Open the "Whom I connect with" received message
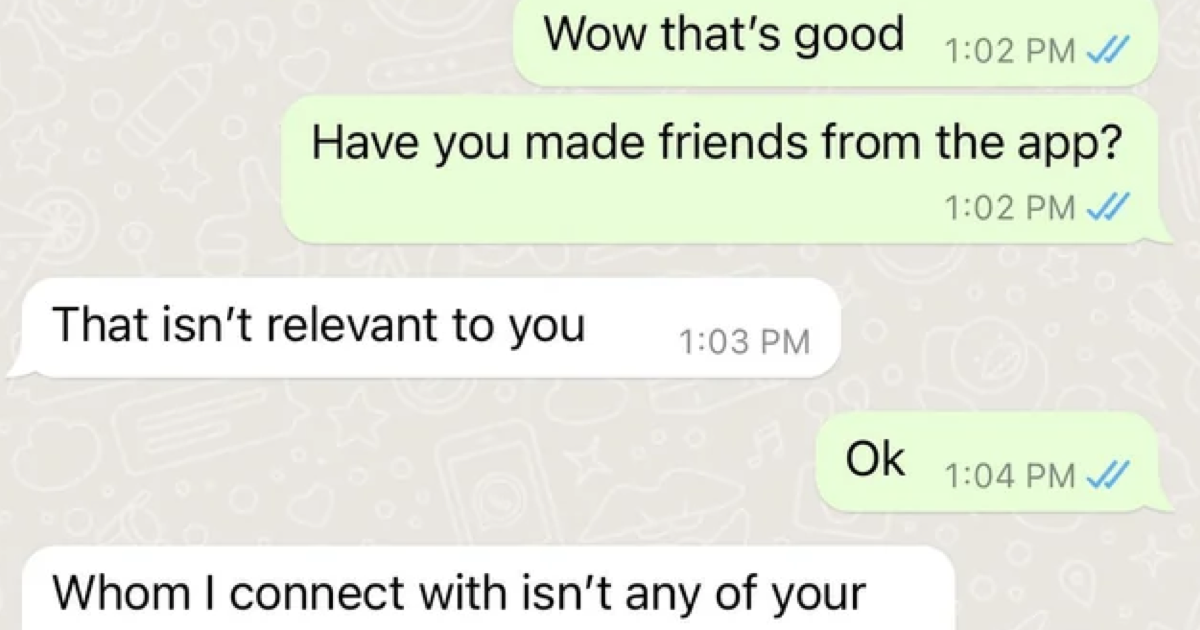1200x630 pixels. click(482, 589)
